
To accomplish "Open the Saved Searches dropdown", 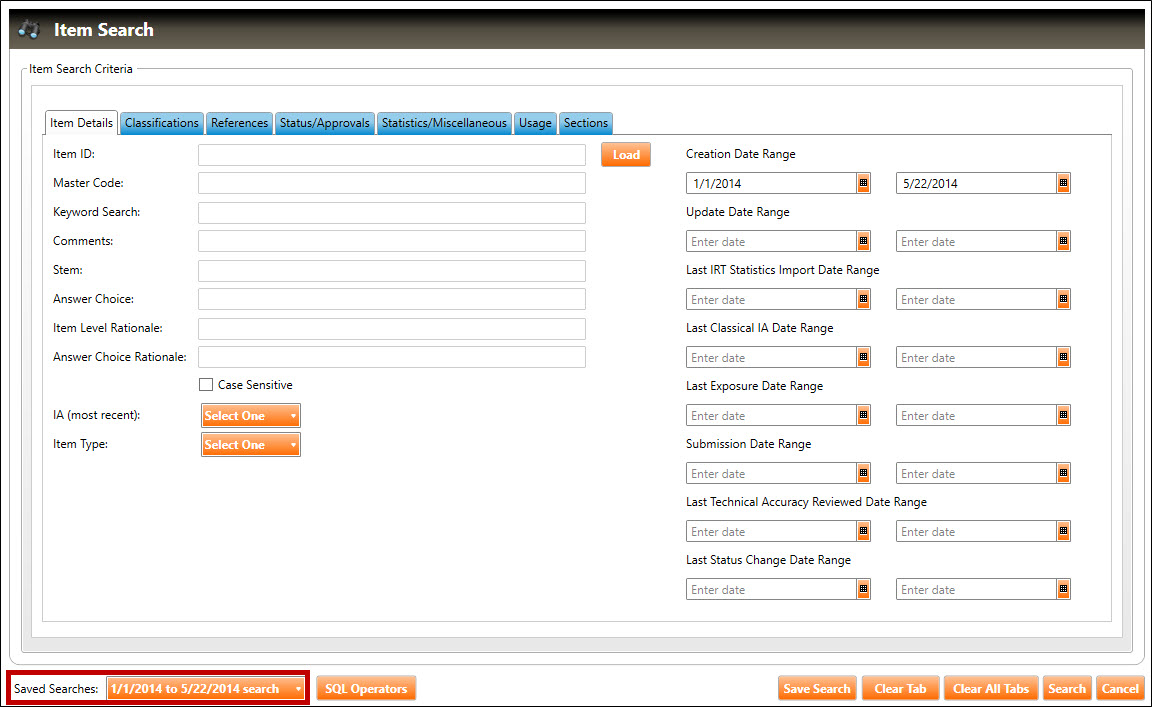I will 205,688.
